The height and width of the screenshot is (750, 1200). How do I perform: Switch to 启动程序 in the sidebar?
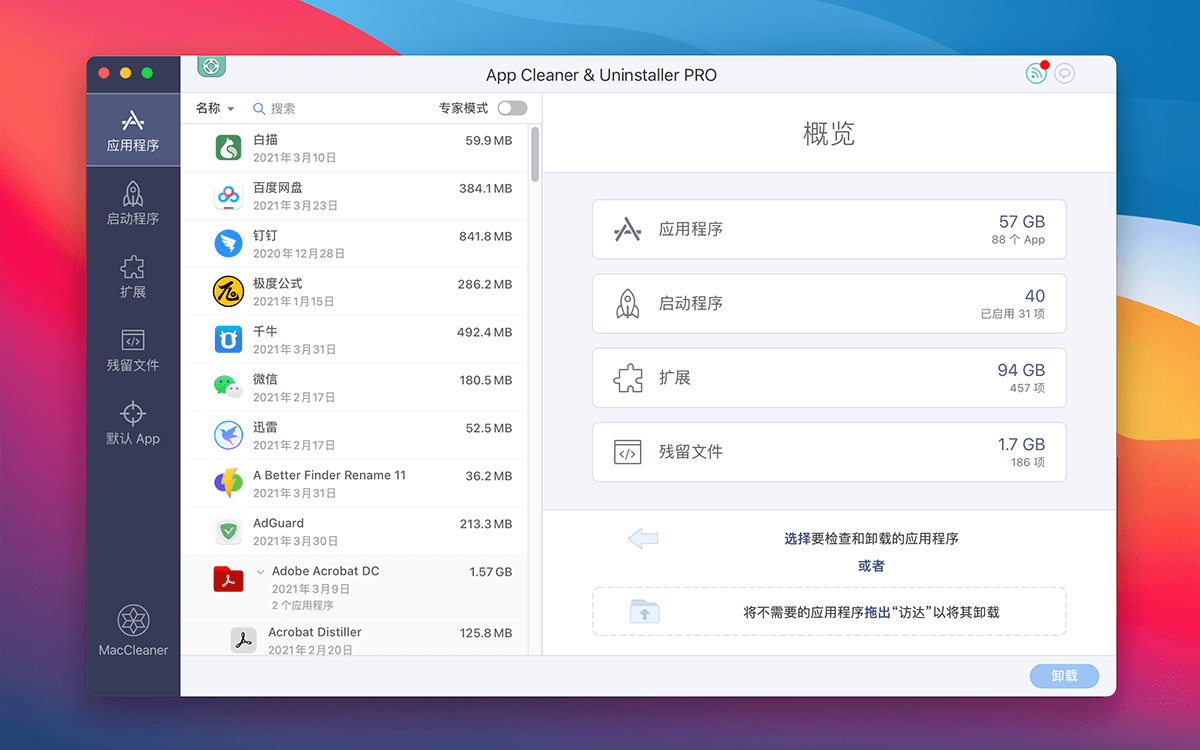pos(133,203)
